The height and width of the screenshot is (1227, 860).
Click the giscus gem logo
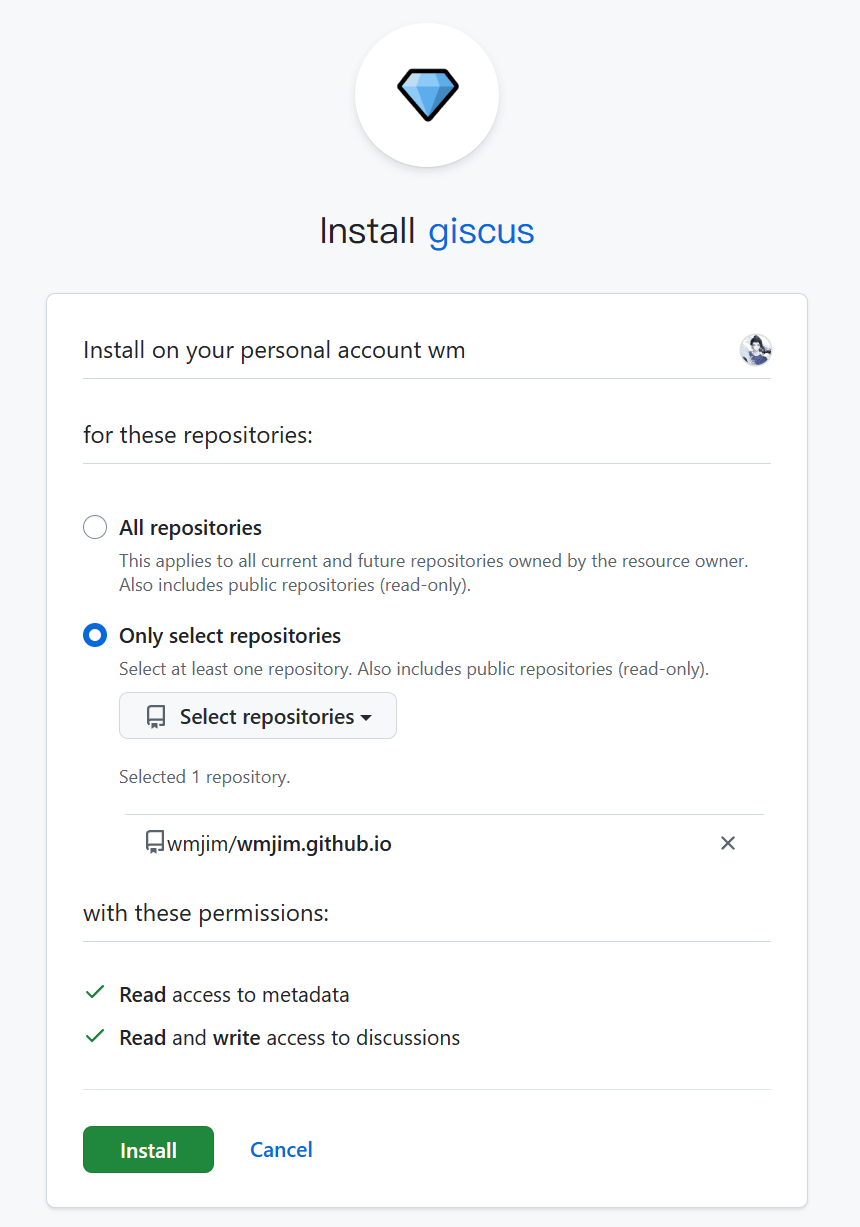[427, 95]
